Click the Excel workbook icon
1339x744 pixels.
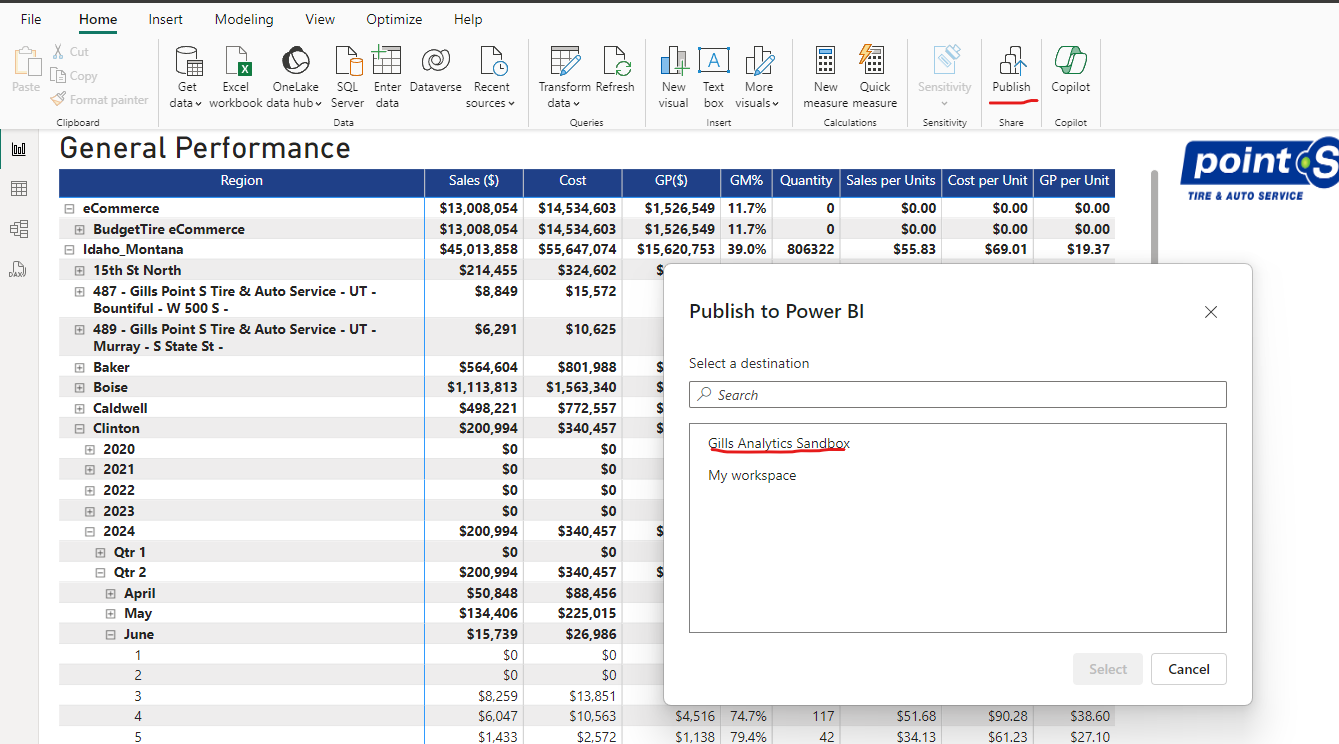pos(236,62)
